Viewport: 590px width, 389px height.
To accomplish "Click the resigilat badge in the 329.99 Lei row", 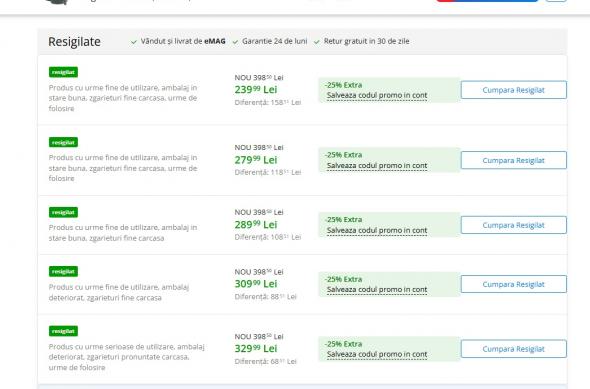I will coord(63,331).
